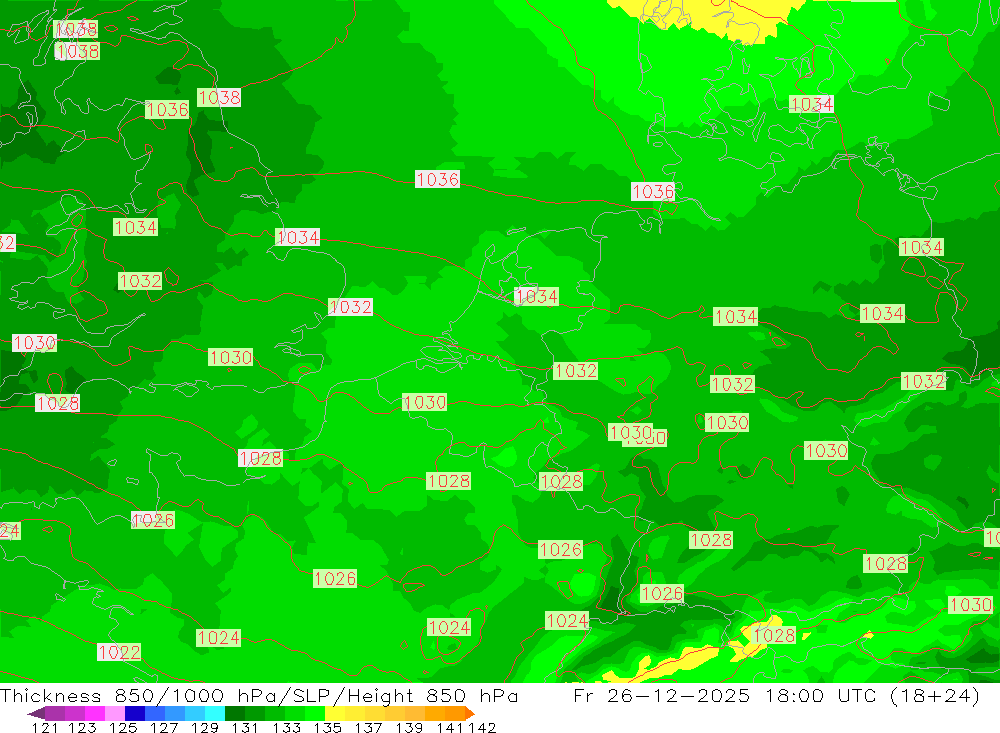Click the legend value 135
Viewport: 1000px width, 733px height.
(327, 727)
